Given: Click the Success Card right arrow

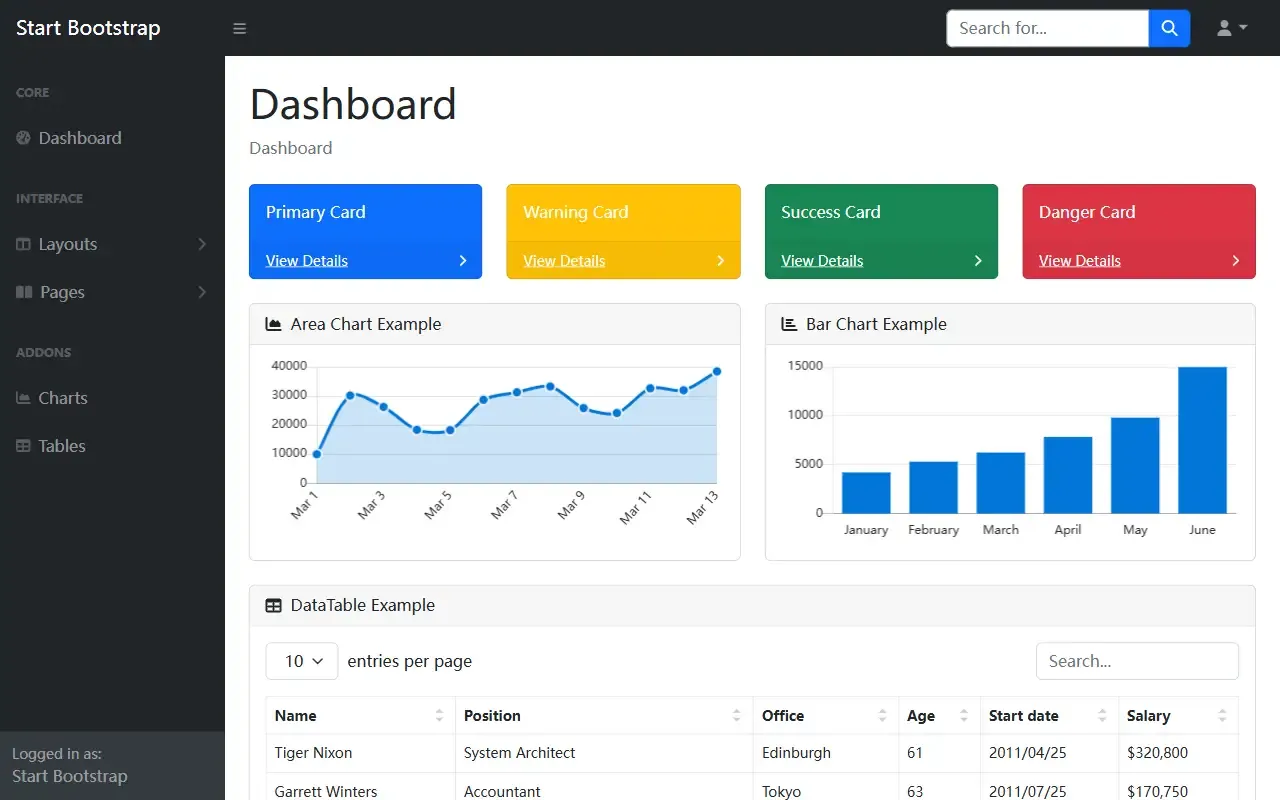Looking at the screenshot, I should point(978,261).
